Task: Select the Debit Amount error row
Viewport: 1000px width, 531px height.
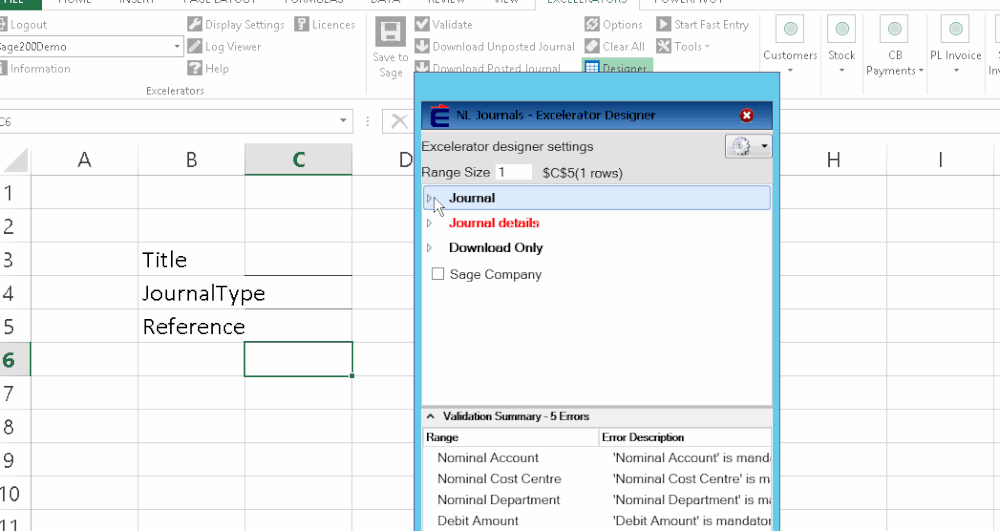Action: click(x=598, y=521)
